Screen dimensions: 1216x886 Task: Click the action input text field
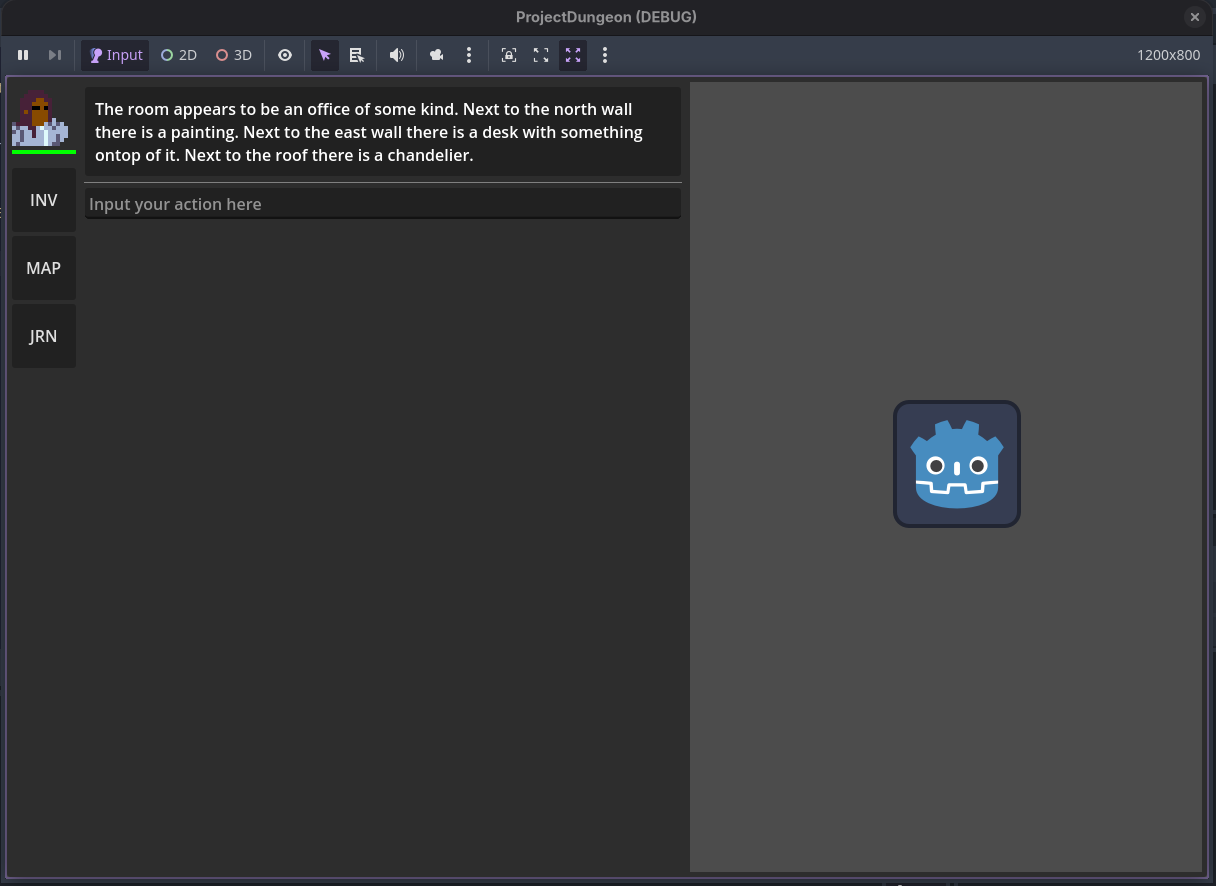[x=383, y=203]
